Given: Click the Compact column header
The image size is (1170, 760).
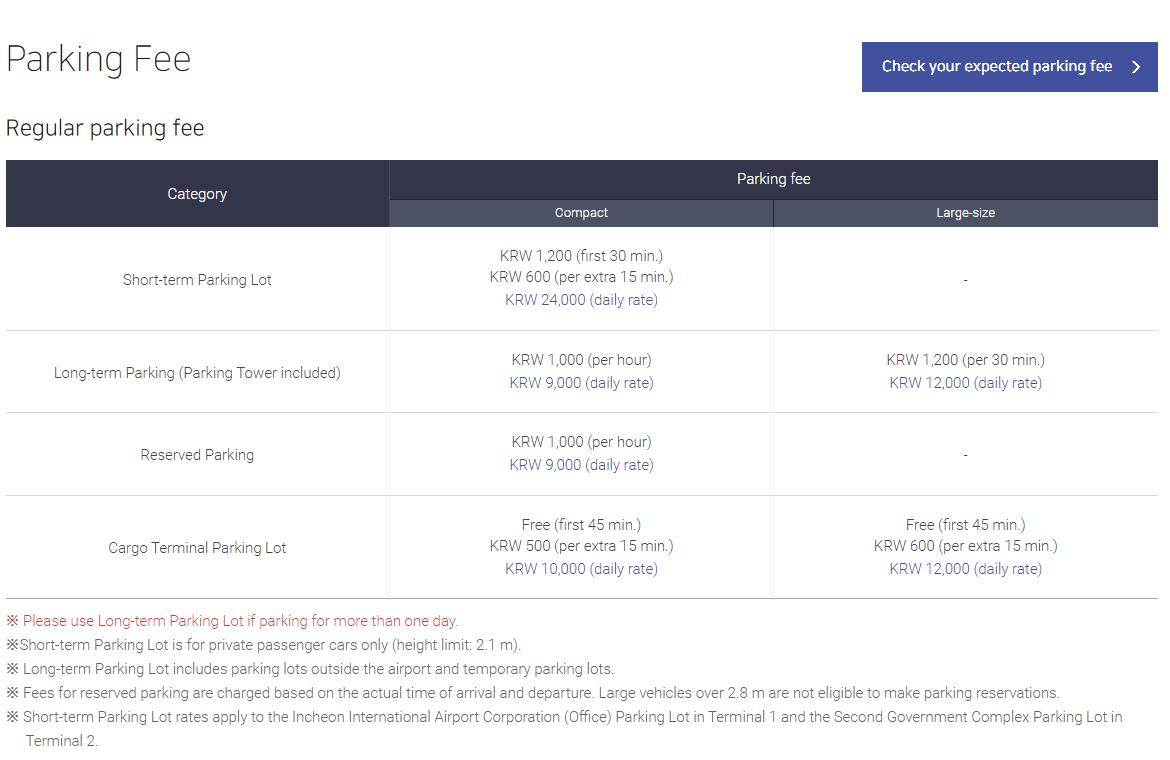Looking at the screenshot, I should tap(581, 213).
